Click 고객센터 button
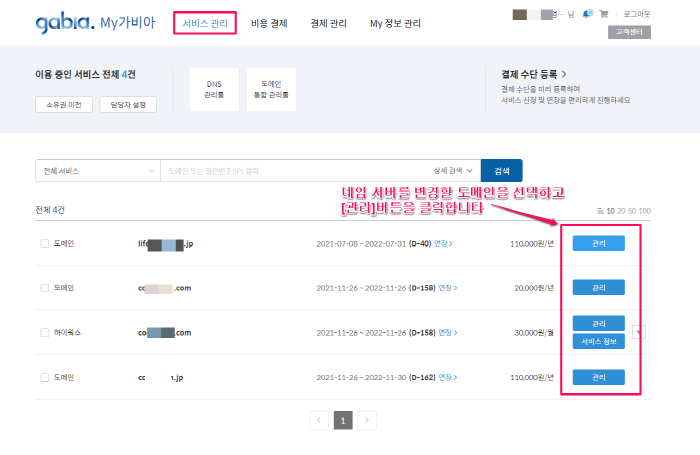The width and height of the screenshot is (700, 455). point(629,32)
